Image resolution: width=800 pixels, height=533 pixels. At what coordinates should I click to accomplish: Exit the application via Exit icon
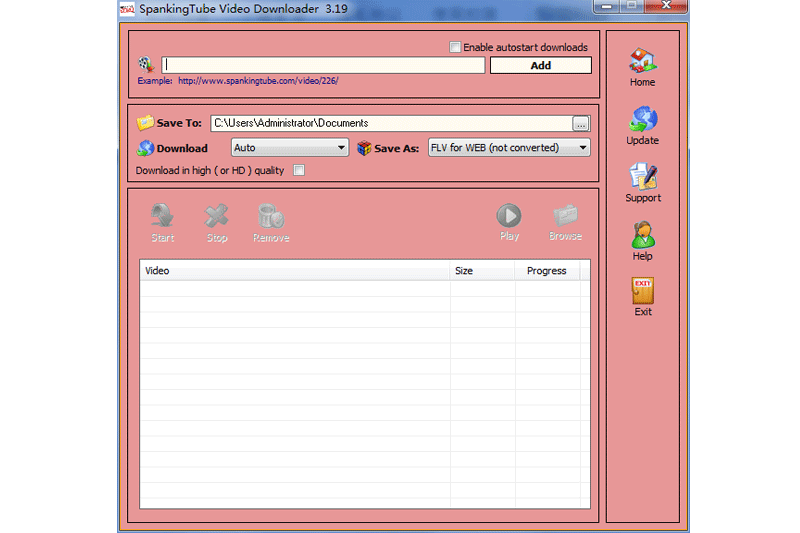click(642, 291)
